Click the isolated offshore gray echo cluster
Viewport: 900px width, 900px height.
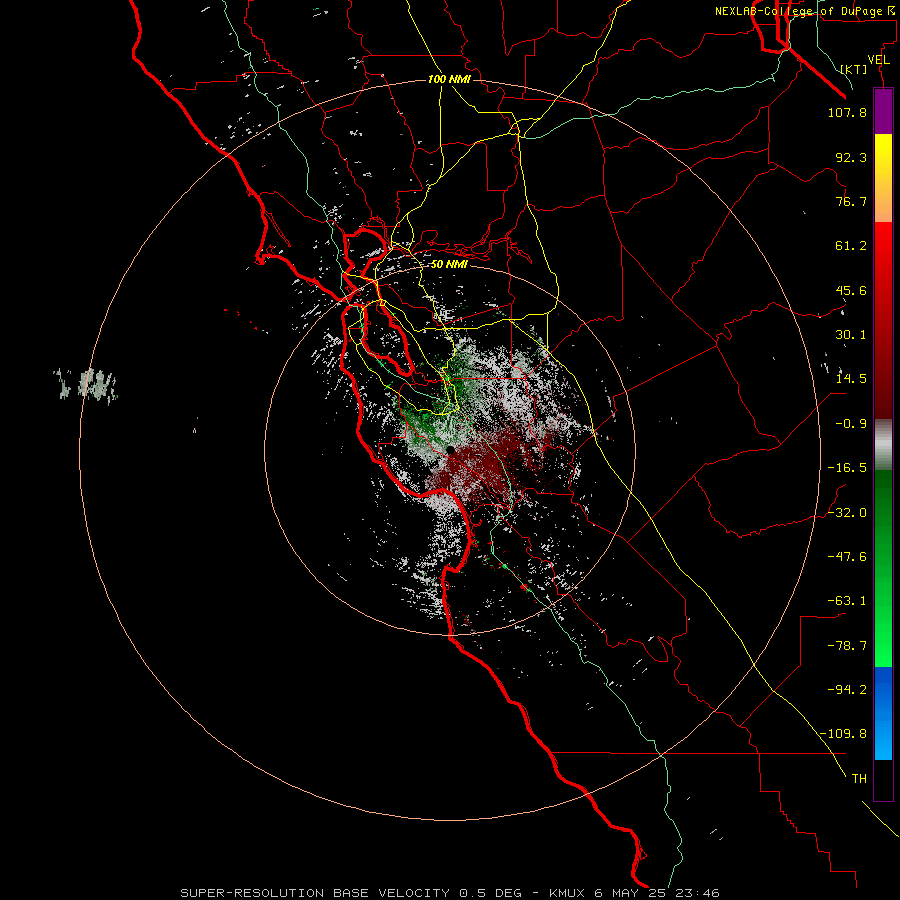click(87, 384)
